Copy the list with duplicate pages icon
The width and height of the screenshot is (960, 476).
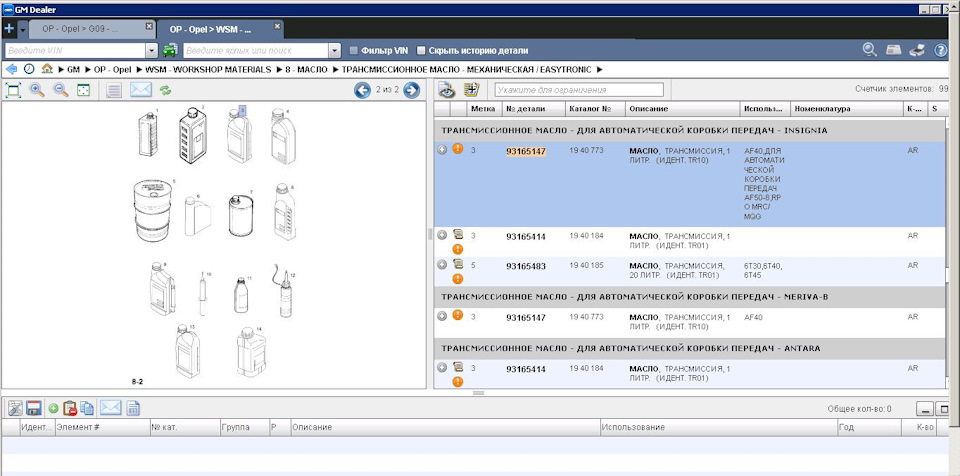87,408
